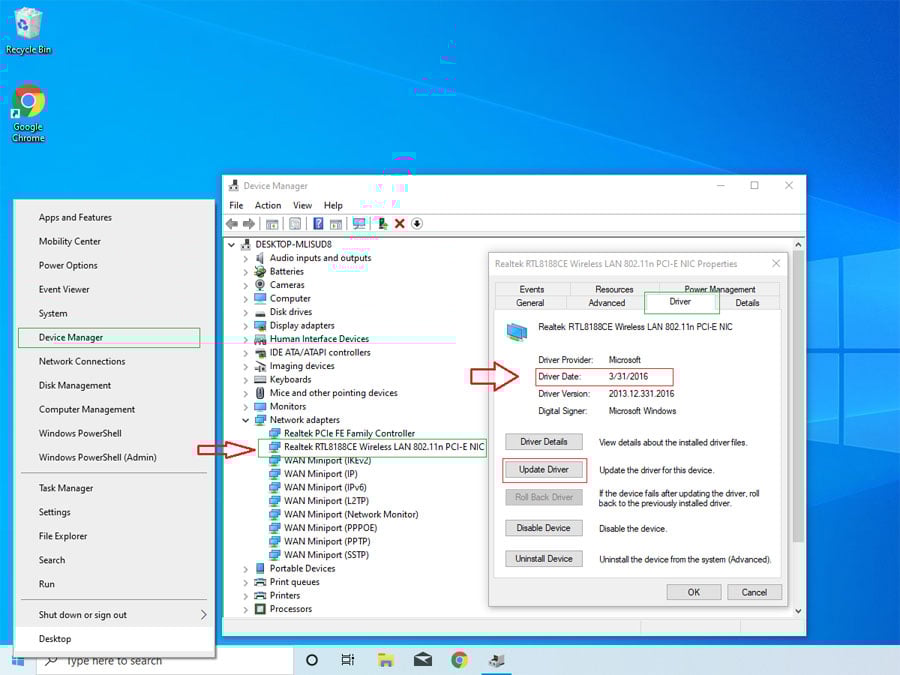Click the circled down-arrow toolbar icon

coord(417,224)
